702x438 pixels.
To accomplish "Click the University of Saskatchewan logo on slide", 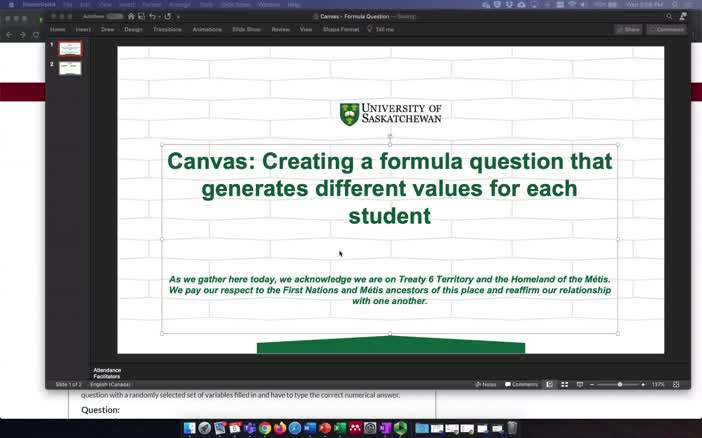I will pos(390,114).
